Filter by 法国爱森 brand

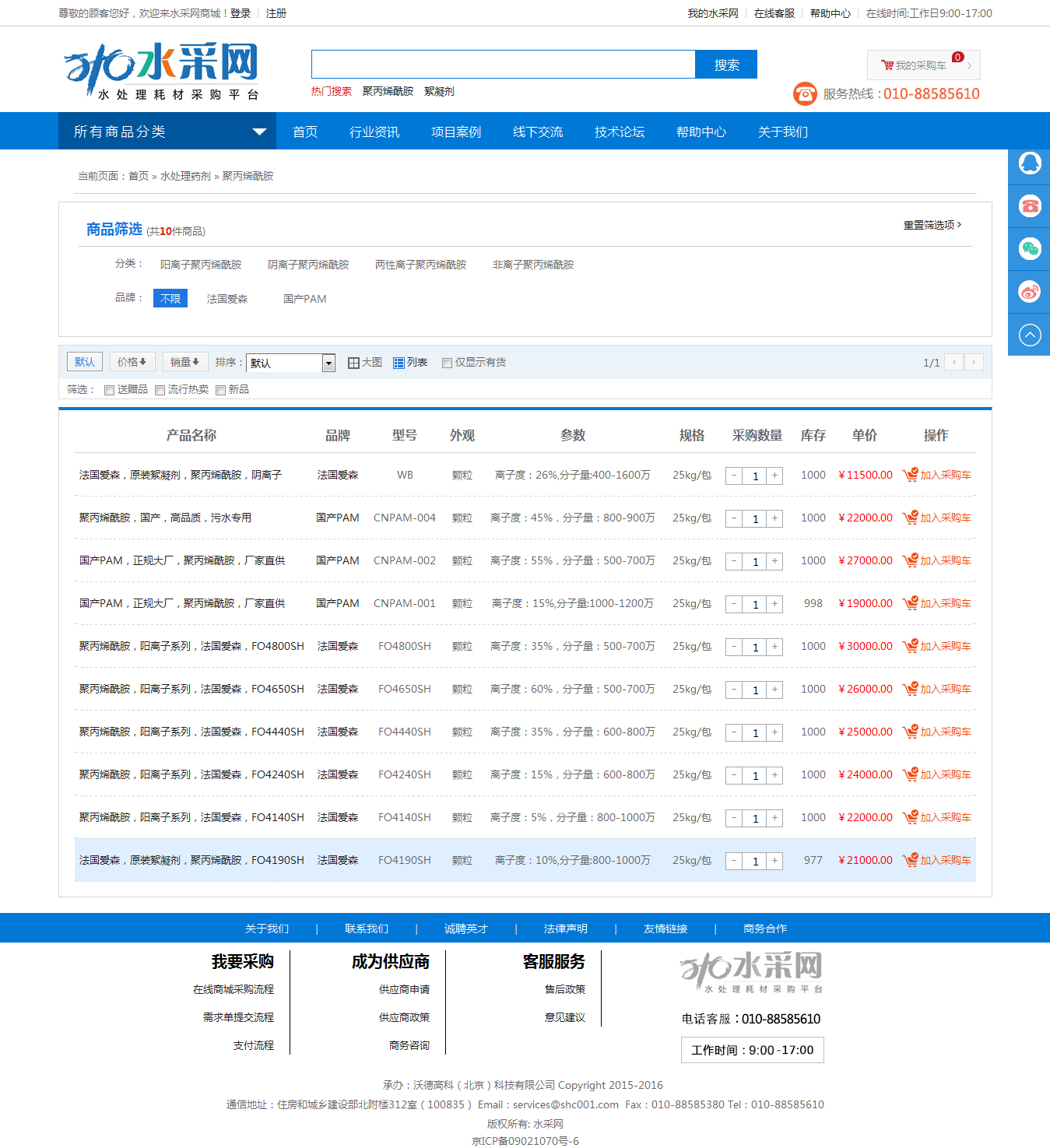click(227, 299)
